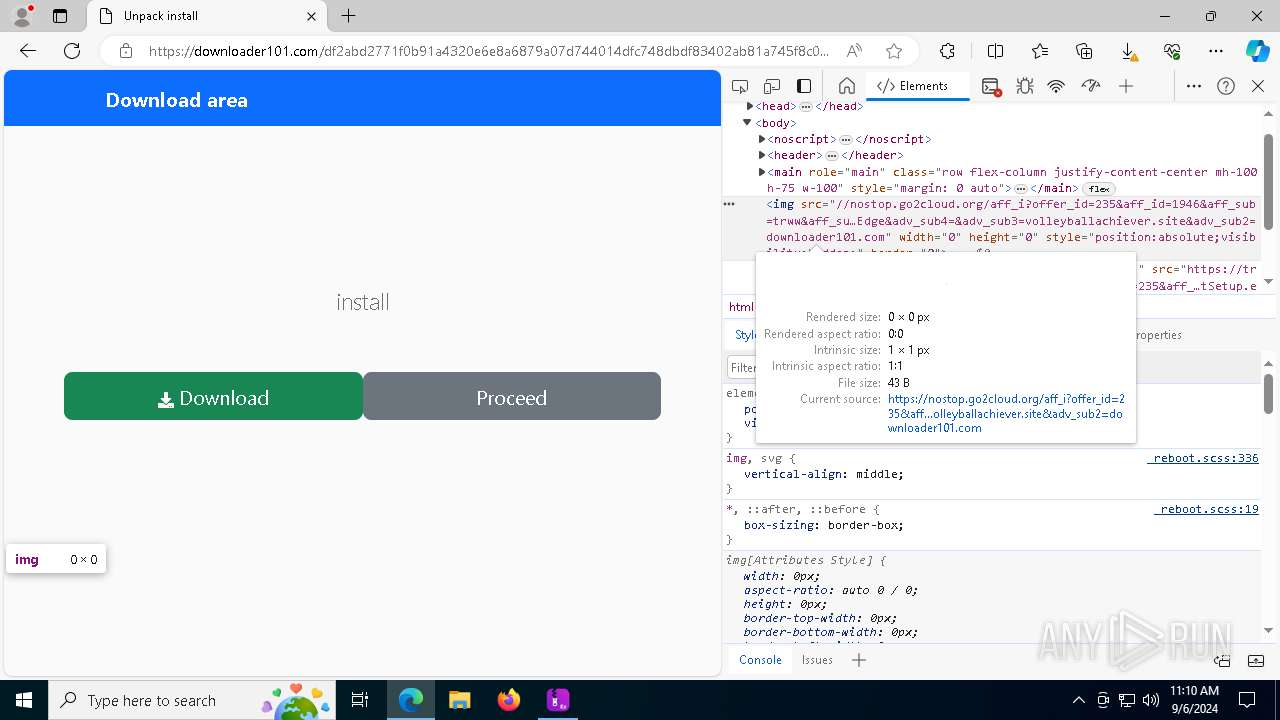Viewport: 1280px width, 720px height.
Task: Open the Copilot sidebar
Action: click(1257, 51)
